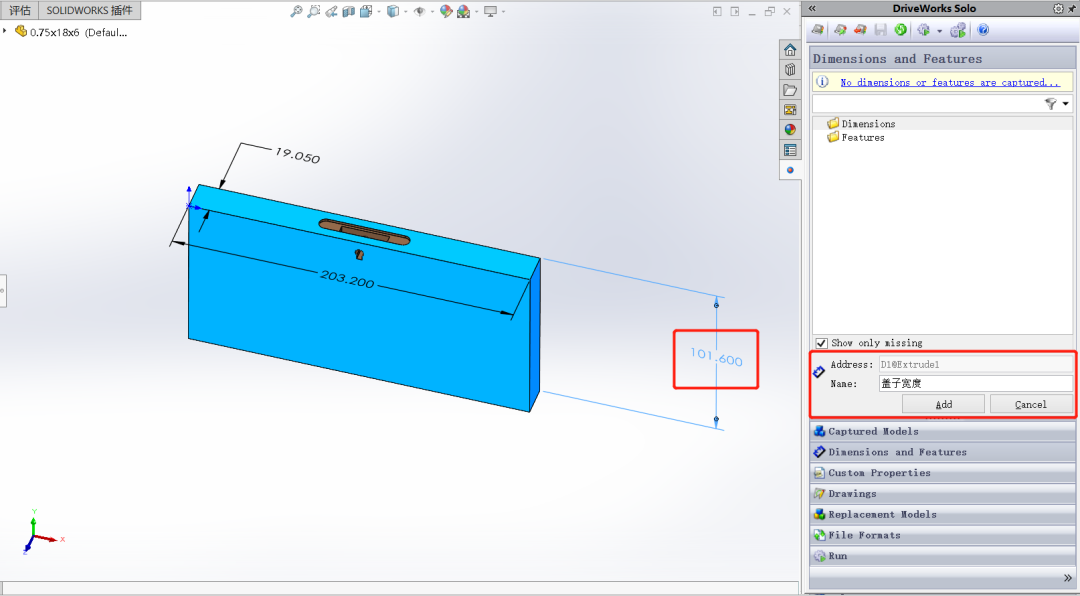Click the Zoom to Area icon

(313, 11)
